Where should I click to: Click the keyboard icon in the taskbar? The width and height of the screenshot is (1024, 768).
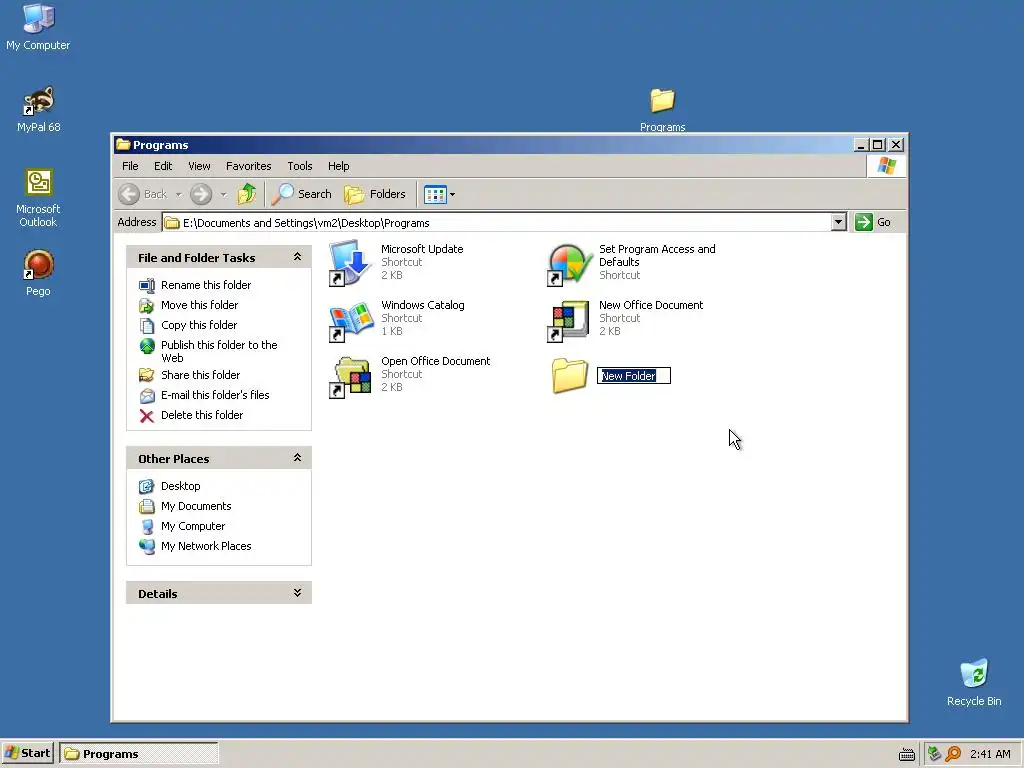906,754
